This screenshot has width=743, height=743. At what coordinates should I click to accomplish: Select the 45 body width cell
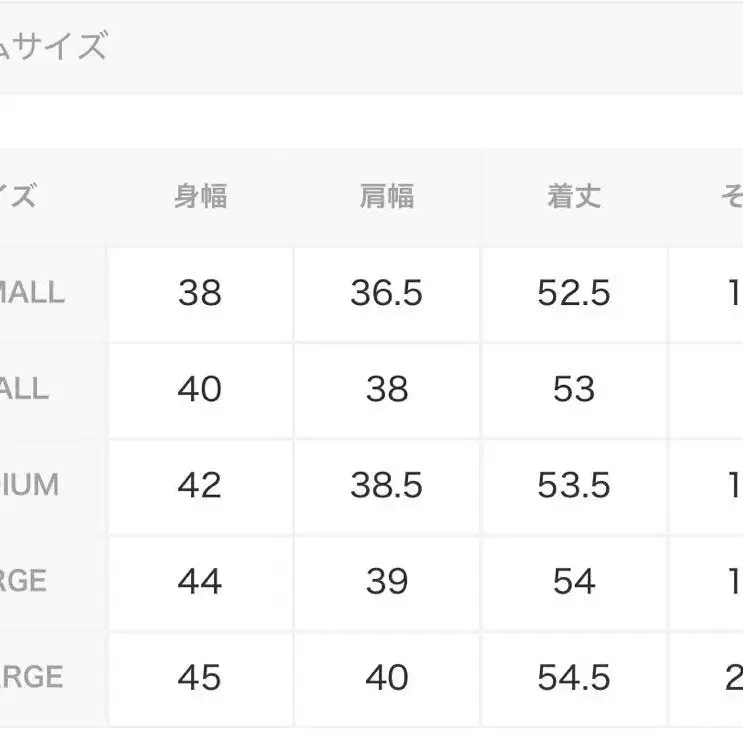(x=200, y=677)
